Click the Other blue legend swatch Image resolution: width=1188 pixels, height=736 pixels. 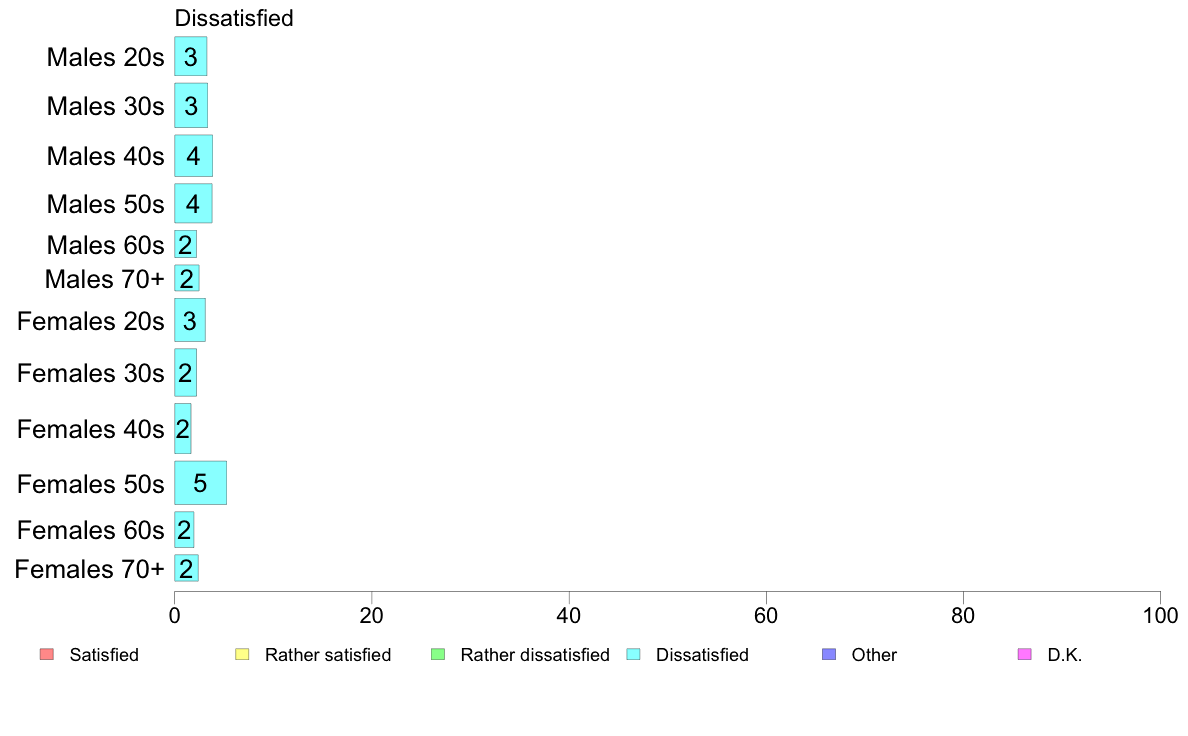point(830,654)
